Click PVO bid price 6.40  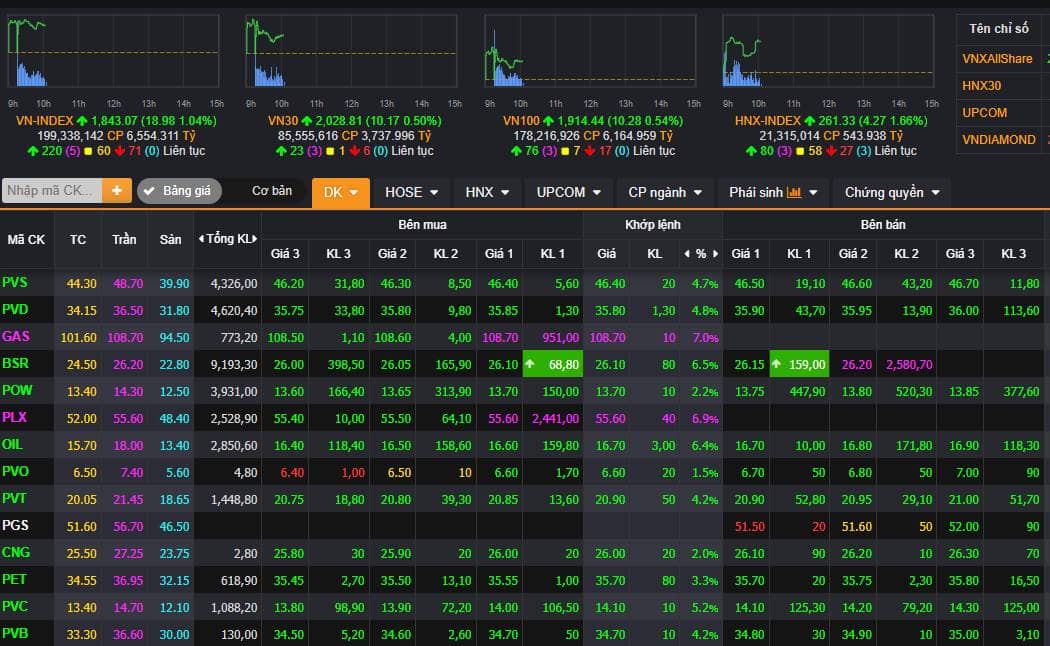(292, 473)
